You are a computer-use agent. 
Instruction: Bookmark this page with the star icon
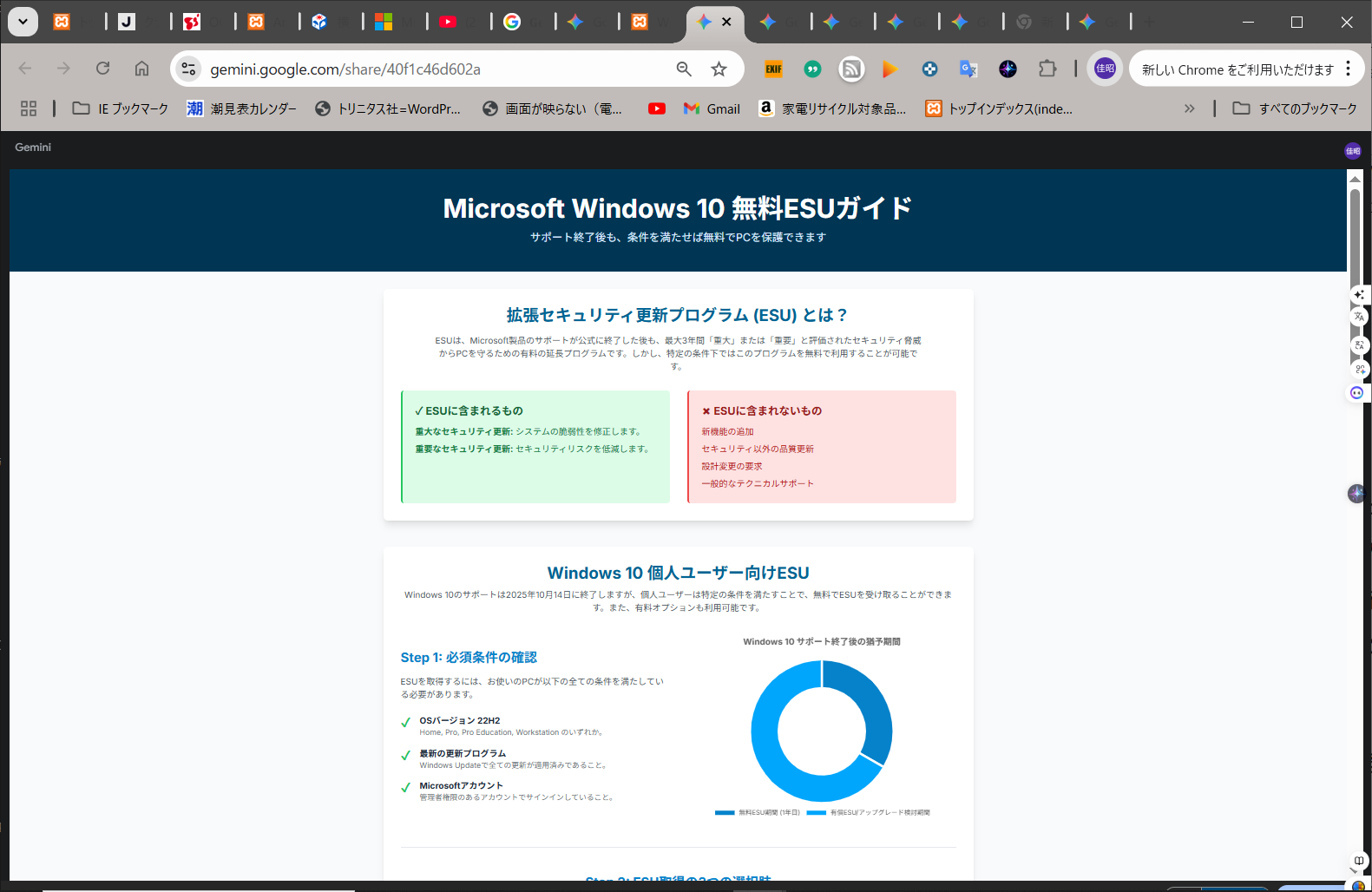[719, 69]
